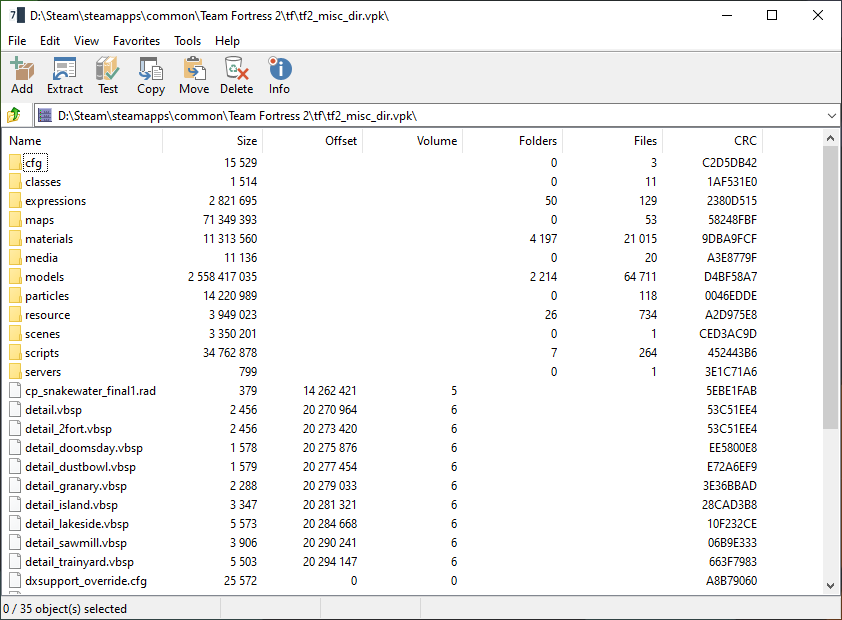Click the objects selected status text

click(x=65, y=609)
